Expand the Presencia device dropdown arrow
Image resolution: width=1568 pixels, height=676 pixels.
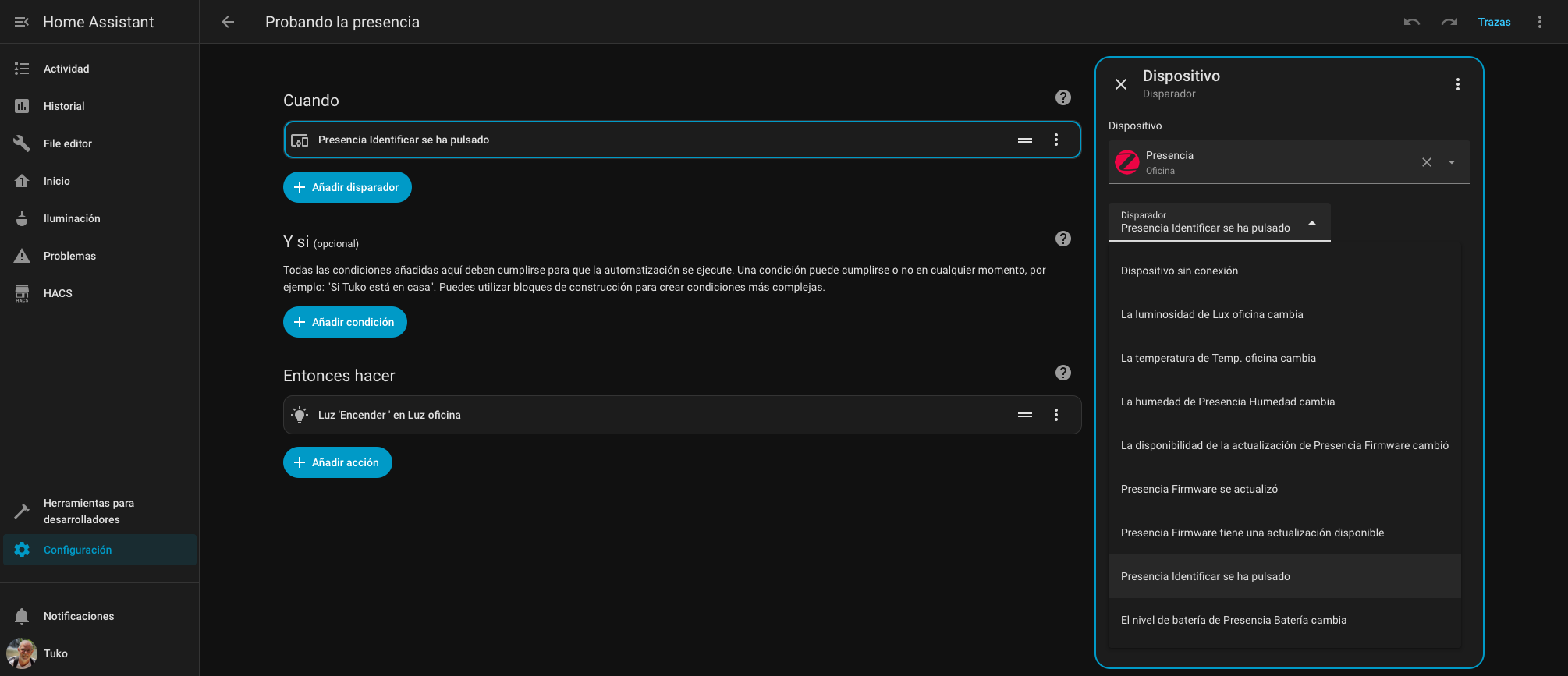pyautogui.click(x=1452, y=162)
